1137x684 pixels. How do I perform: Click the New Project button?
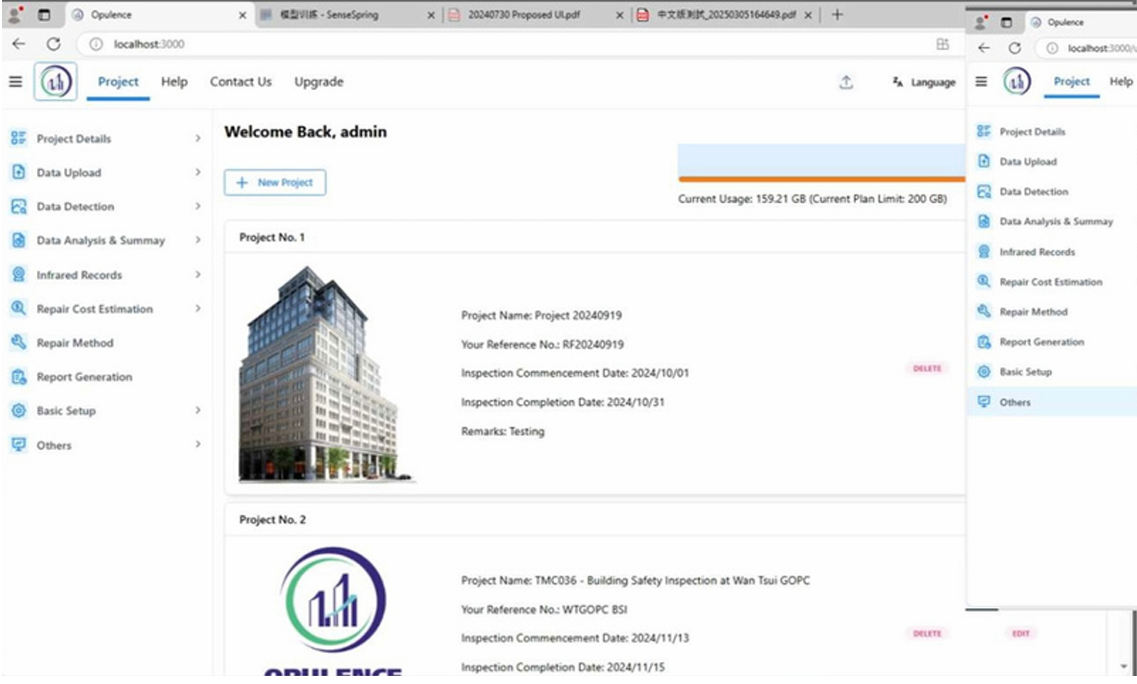tap(275, 183)
